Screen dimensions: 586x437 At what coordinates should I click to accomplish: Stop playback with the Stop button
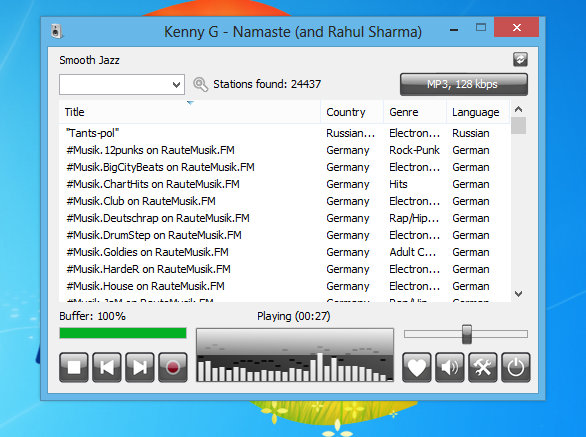click(74, 367)
